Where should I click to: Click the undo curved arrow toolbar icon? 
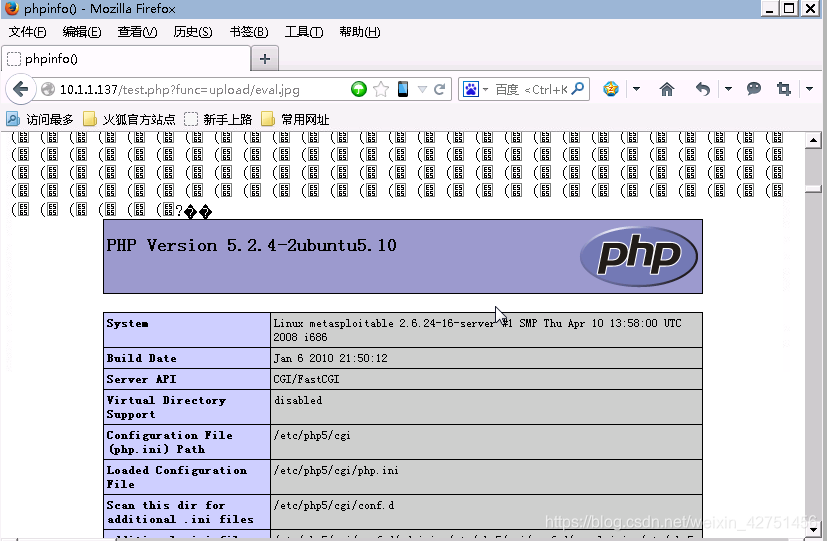pos(703,89)
